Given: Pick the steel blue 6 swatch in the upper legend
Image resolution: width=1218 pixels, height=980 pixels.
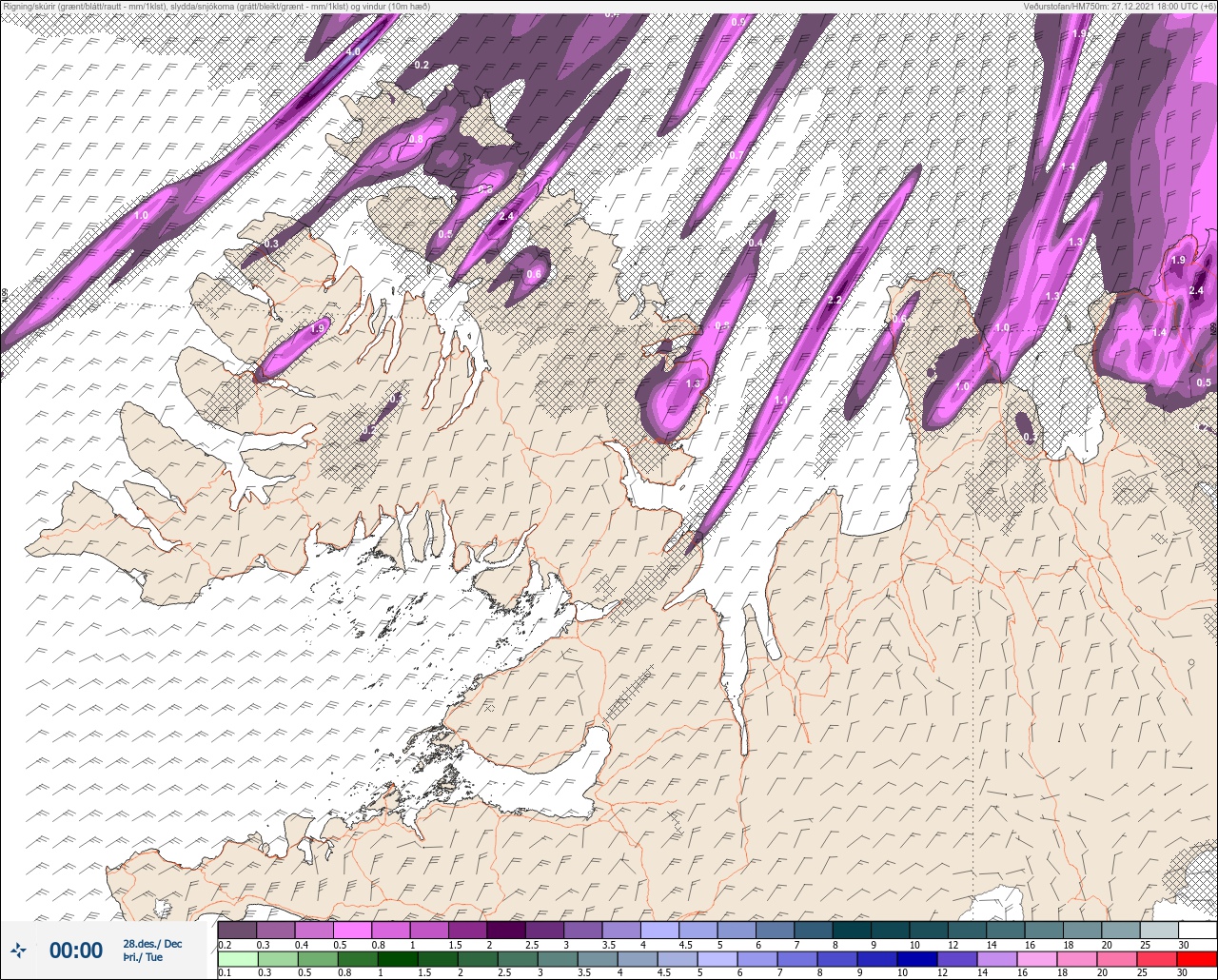Looking at the screenshot, I should [776, 930].
